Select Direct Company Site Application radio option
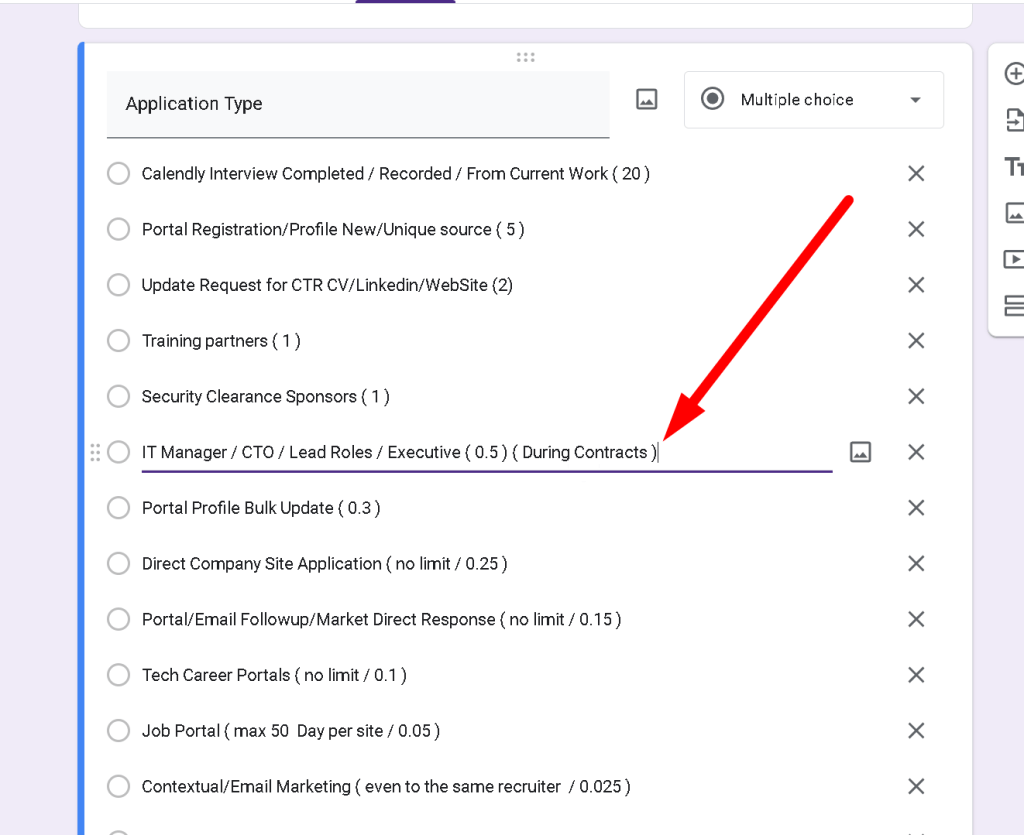1024x835 pixels. pyautogui.click(x=118, y=563)
